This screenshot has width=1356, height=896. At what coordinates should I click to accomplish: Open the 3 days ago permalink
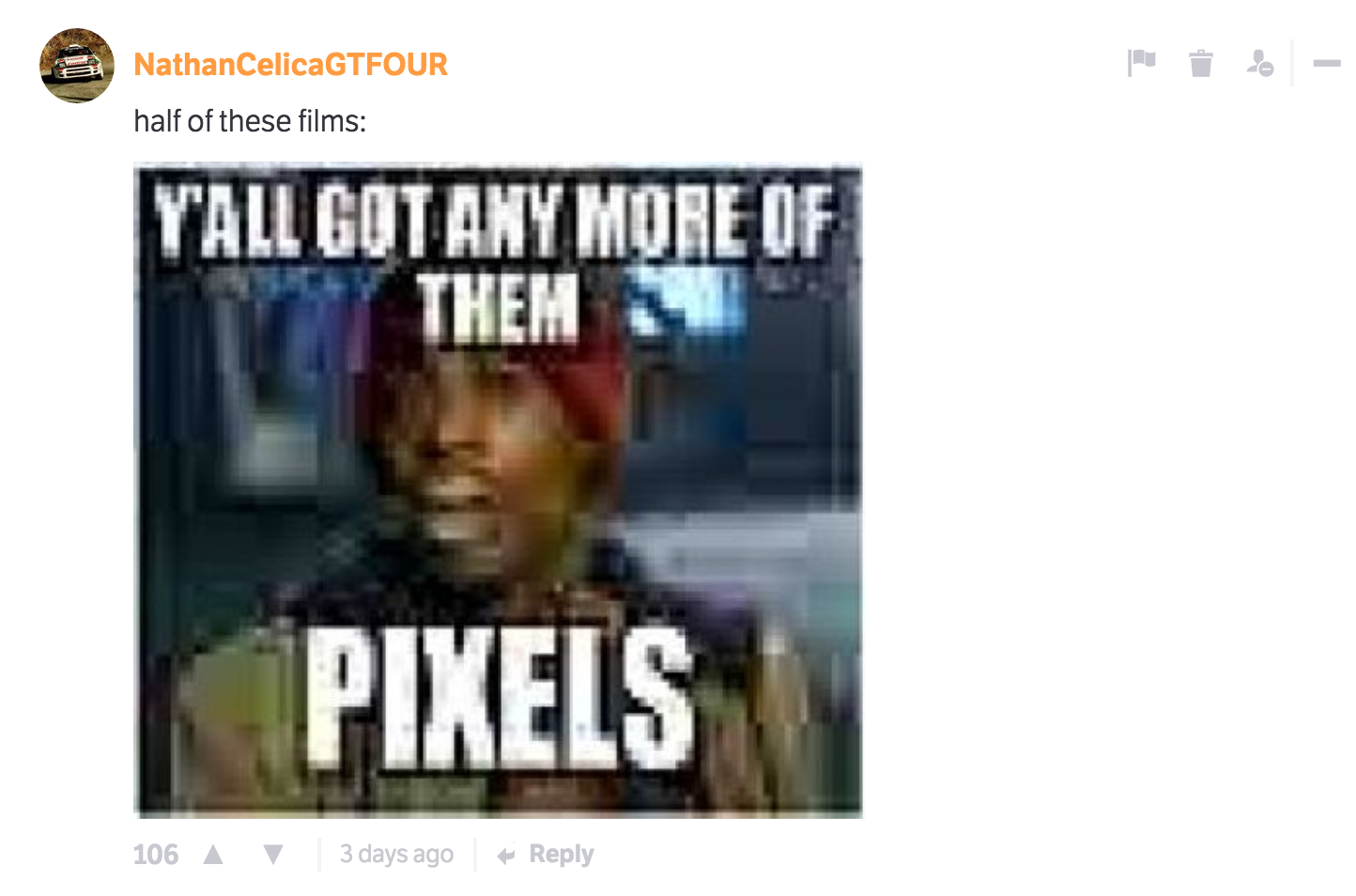(396, 854)
